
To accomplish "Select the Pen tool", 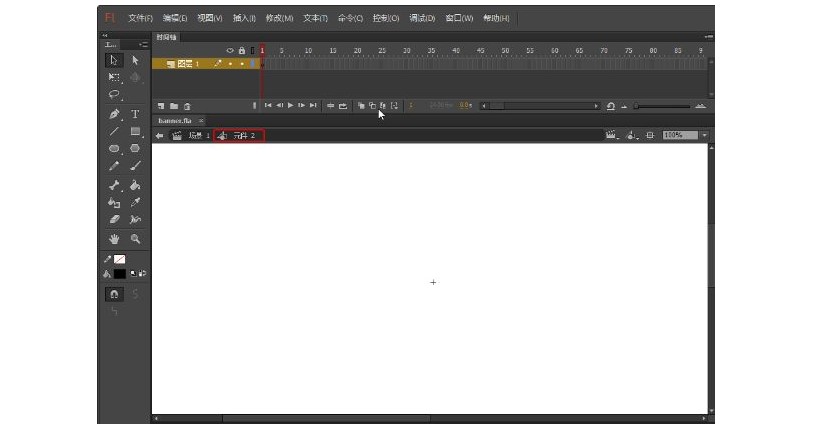I will (114, 114).
